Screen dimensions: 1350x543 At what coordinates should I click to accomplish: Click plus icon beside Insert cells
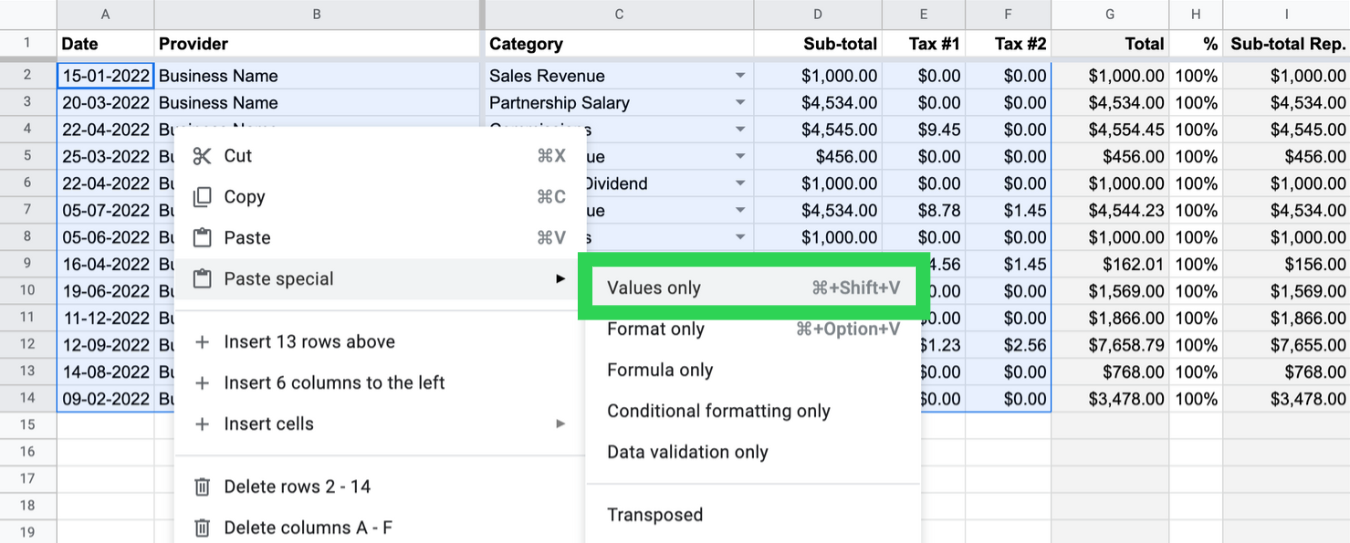tap(202, 424)
